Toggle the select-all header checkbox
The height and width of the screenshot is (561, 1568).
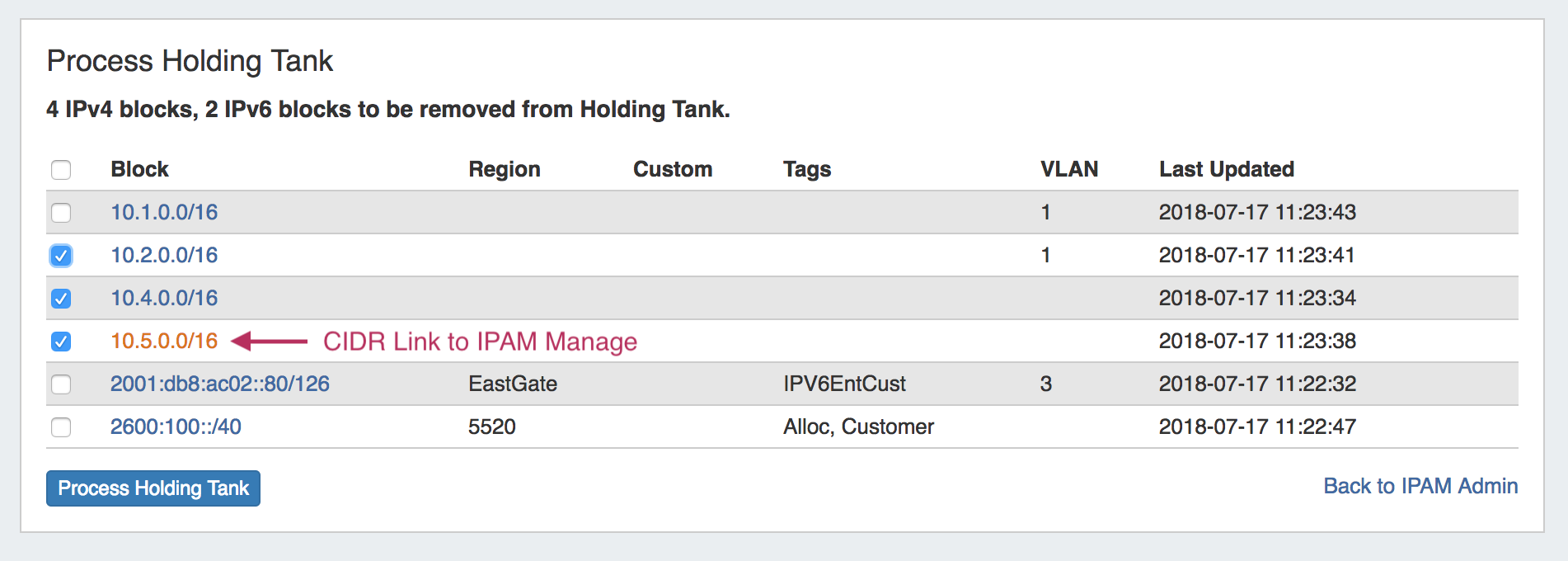coord(61,170)
